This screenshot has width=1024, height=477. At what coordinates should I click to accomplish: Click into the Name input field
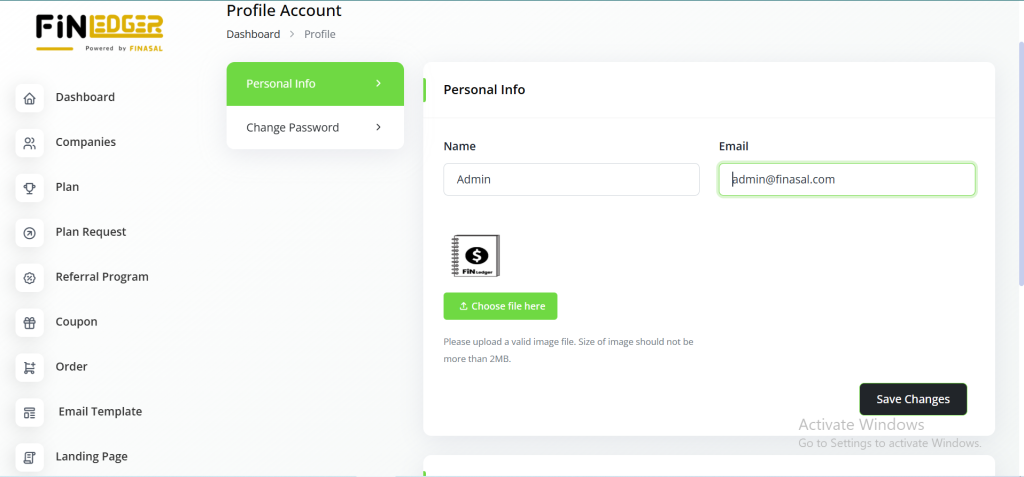(571, 180)
